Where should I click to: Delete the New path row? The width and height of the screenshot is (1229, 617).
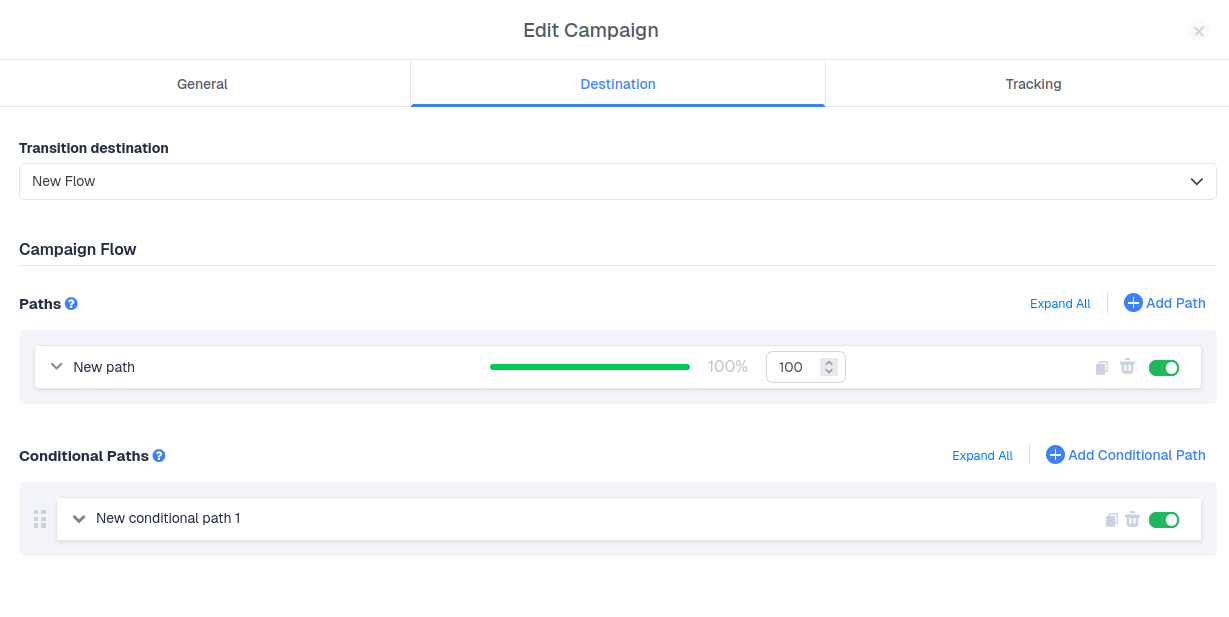[1127, 367]
